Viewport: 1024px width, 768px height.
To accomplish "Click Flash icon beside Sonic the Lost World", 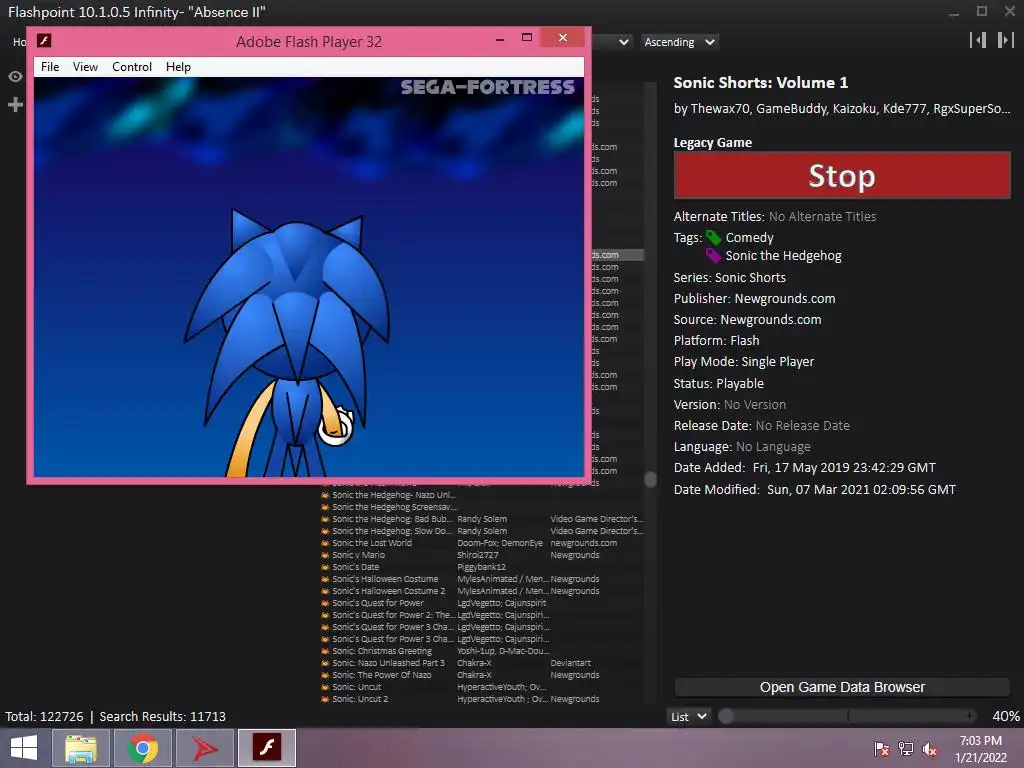I will point(325,543).
